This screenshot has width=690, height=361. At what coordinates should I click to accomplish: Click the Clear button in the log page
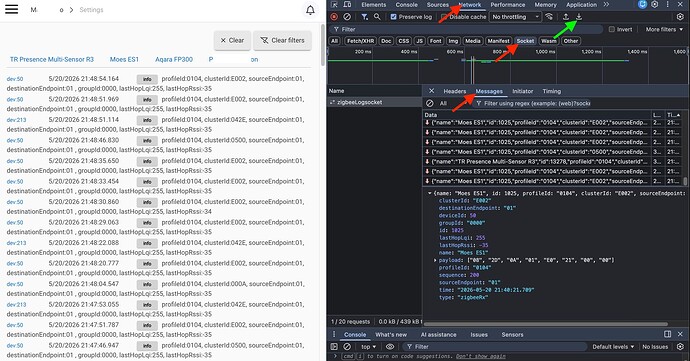coord(232,40)
